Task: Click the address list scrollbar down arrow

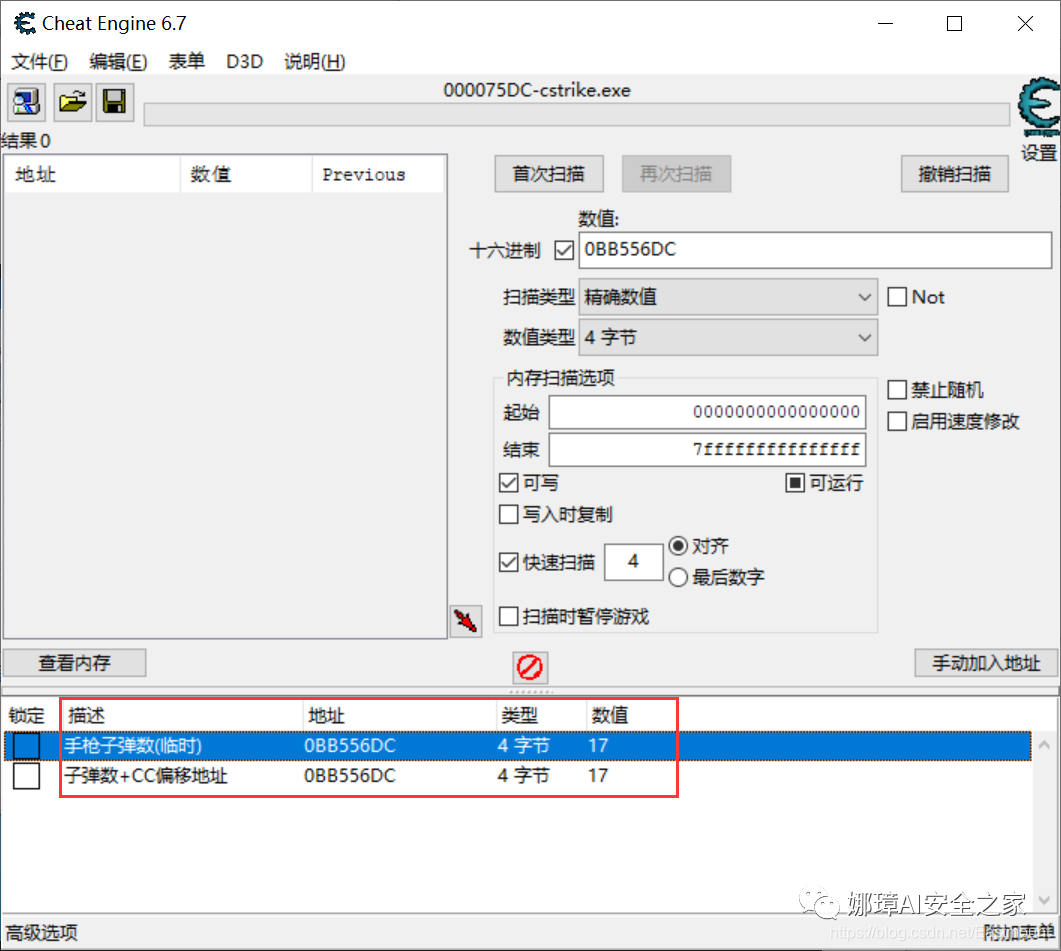Action: tap(1044, 900)
